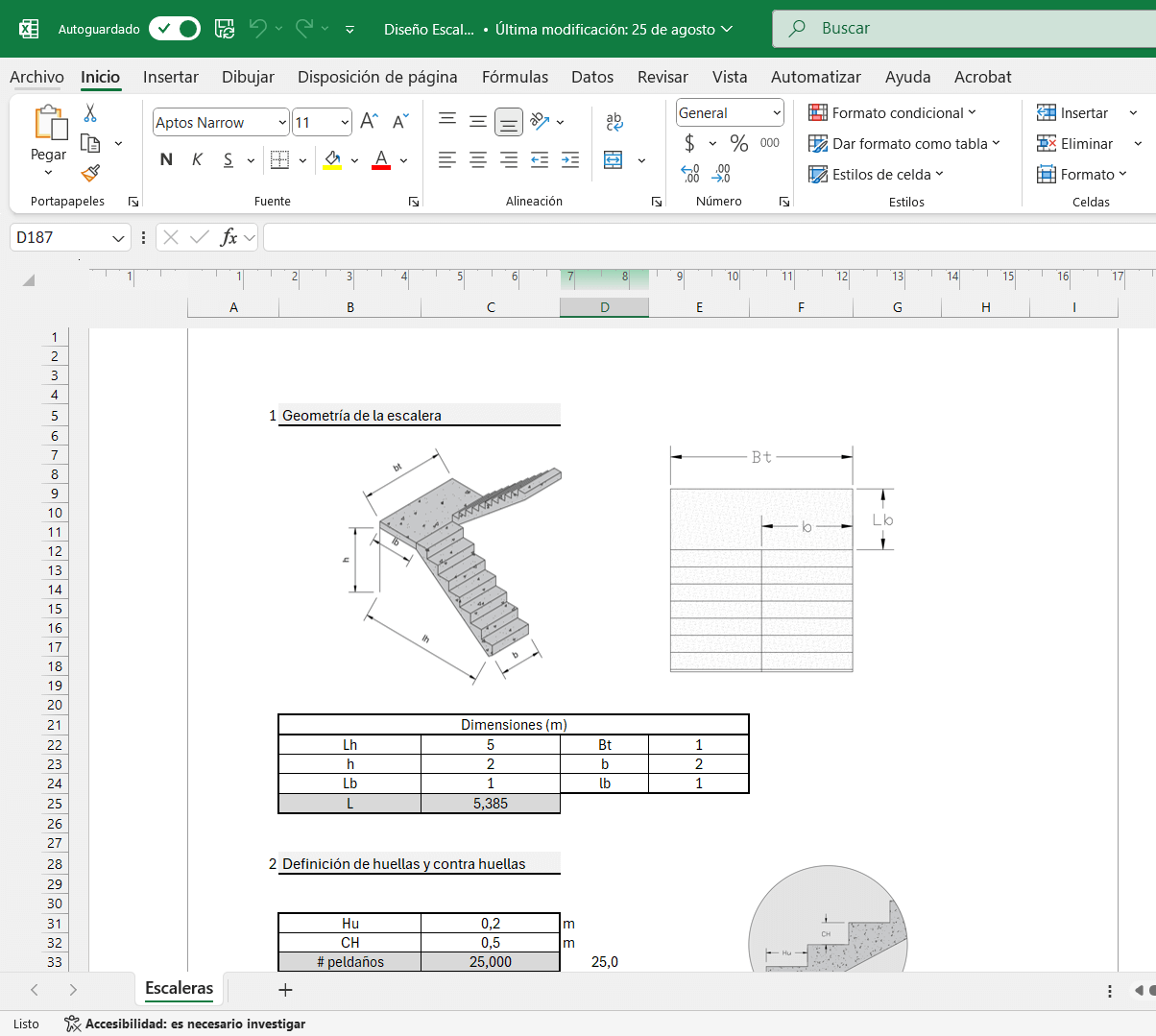This screenshot has height=1036, width=1156.
Task: Open the General number format dropdown
Action: point(777,113)
